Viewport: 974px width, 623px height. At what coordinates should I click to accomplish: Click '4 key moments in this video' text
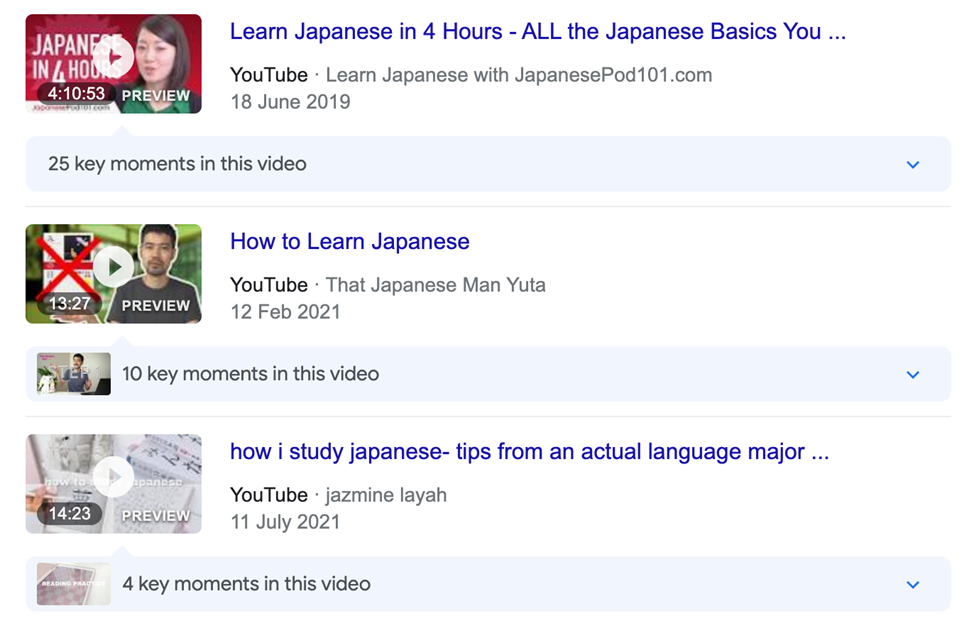click(246, 584)
